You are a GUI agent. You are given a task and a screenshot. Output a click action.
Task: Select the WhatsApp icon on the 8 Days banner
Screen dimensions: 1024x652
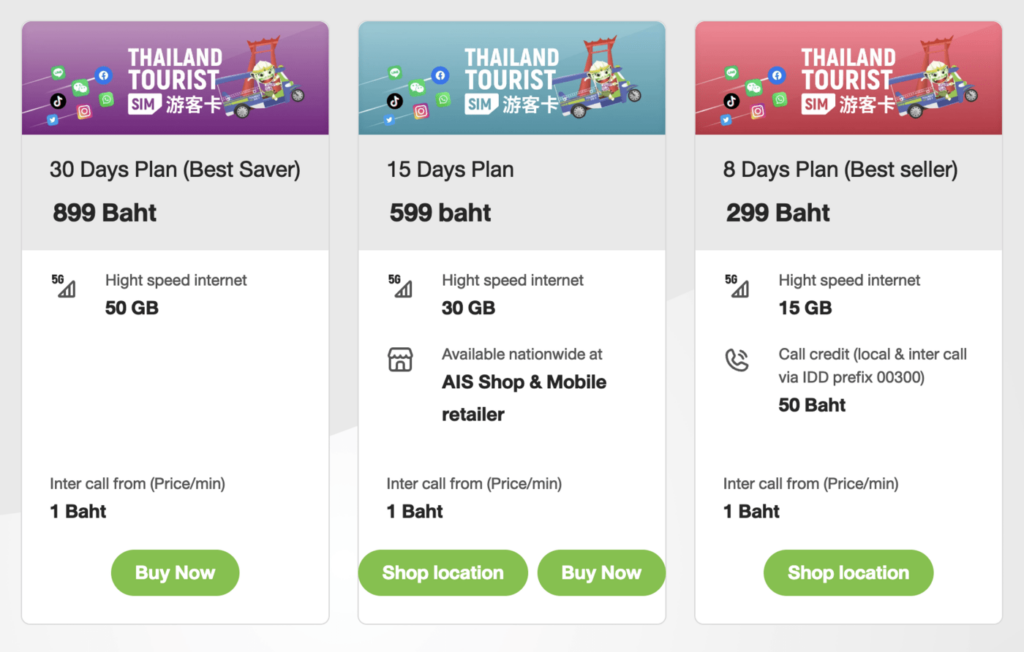779,99
